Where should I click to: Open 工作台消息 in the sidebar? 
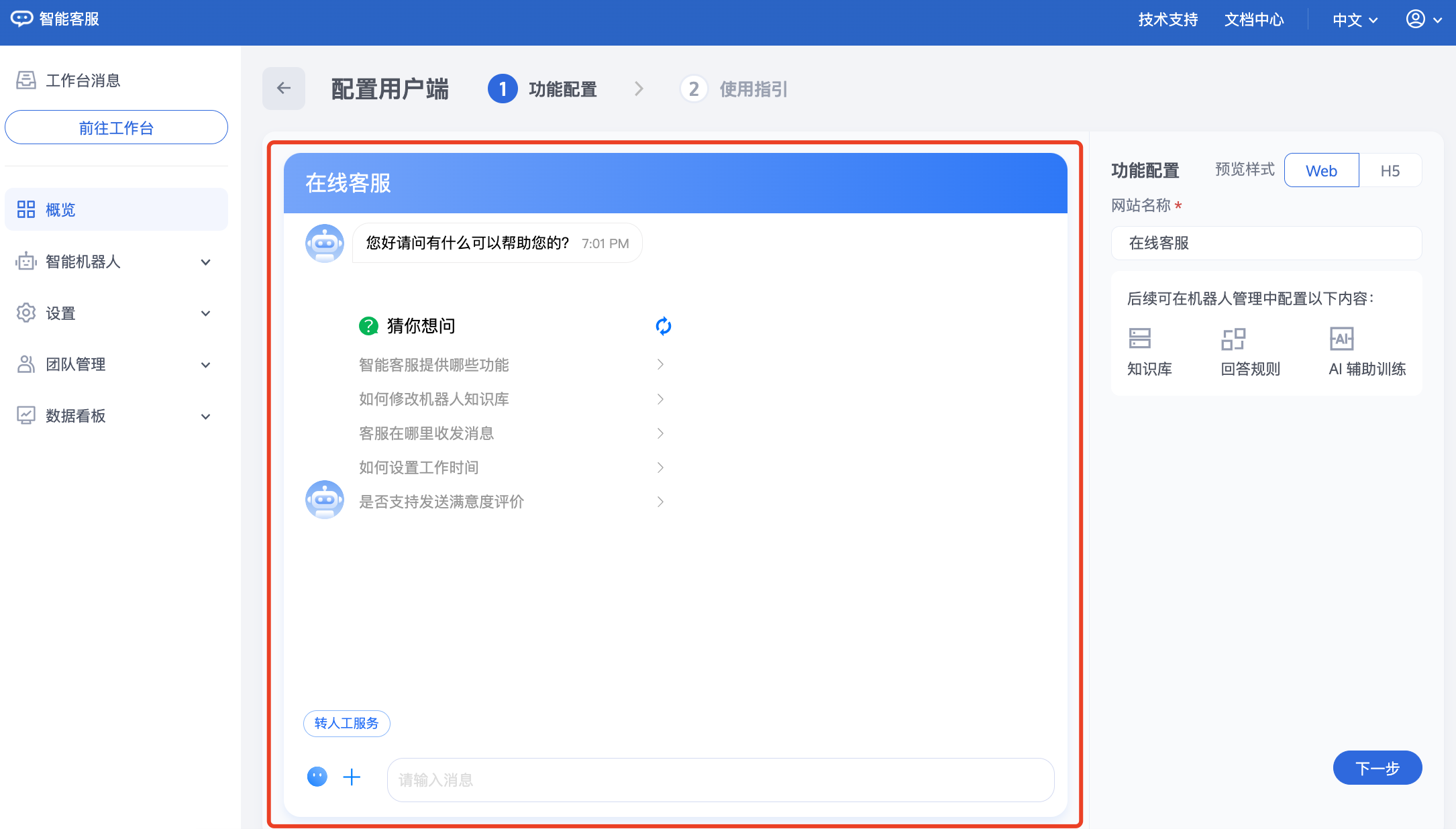point(82,80)
